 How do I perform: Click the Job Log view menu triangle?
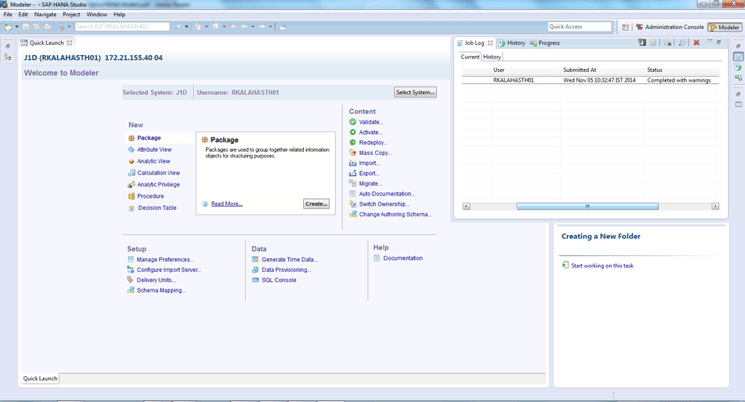coord(709,41)
